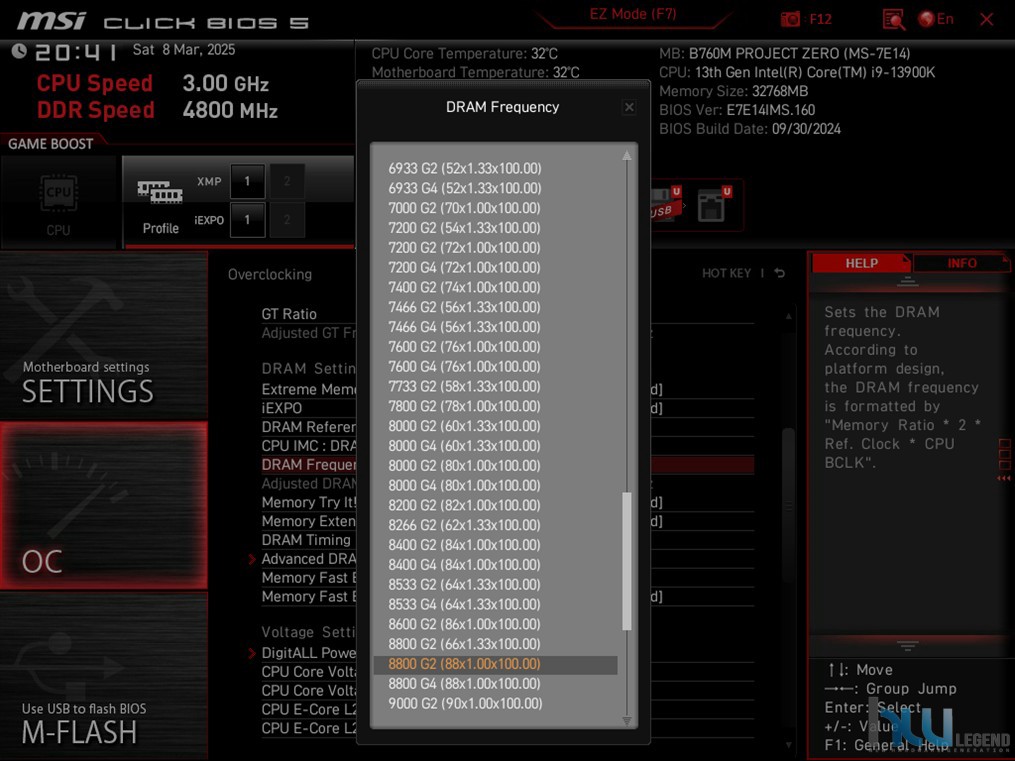
Task: Select highlighted 8800 G2 (88x1.00x100.00)
Action: tap(495, 664)
